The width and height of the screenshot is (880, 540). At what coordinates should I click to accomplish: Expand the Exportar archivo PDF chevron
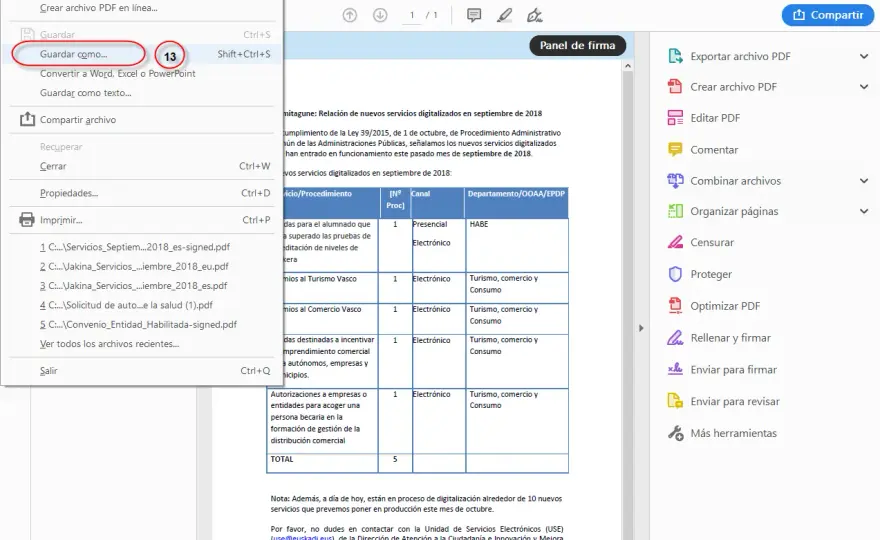[x=864, y=56]
